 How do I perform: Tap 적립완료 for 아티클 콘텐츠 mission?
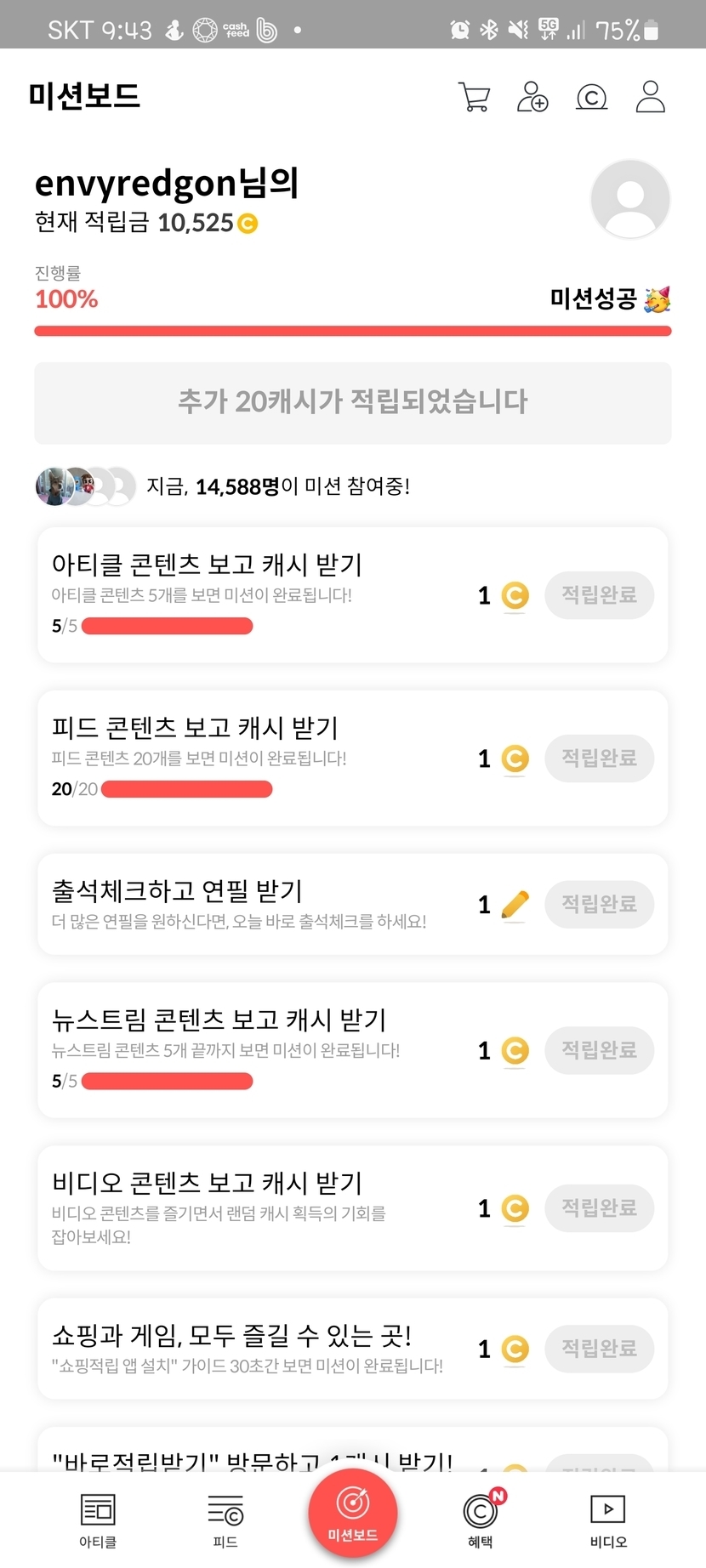point(599,595)
